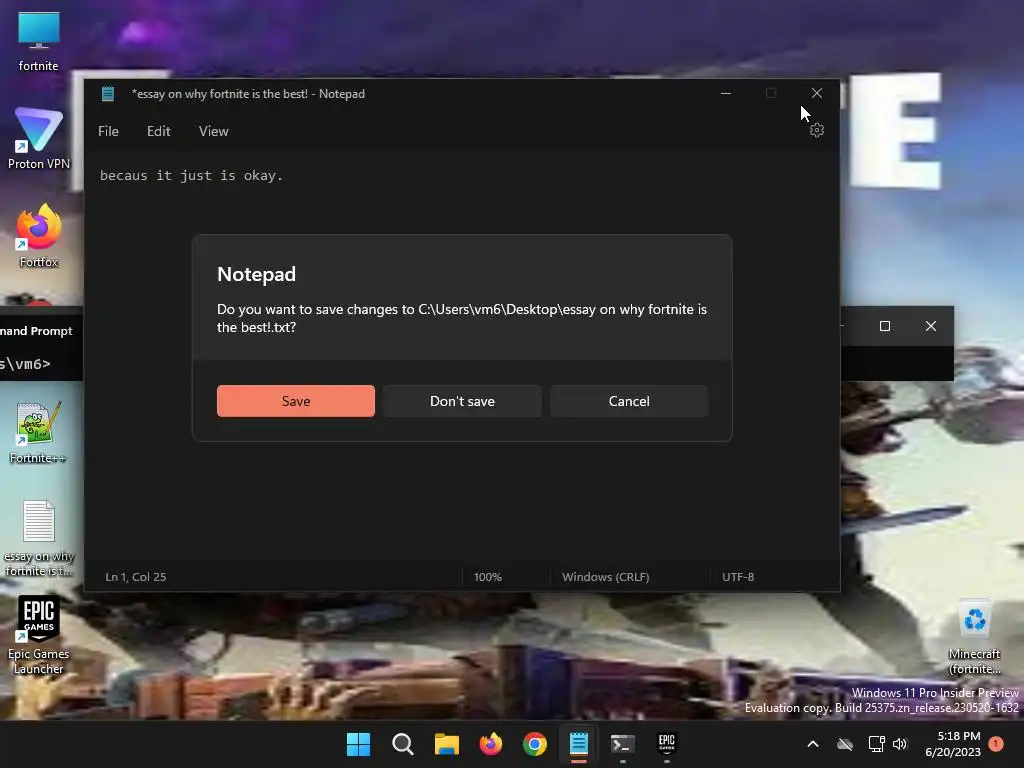Open network status tray icon
The height and width of the screenshot is (768, 1024).
pyautogui.click(x=876, y=744)
